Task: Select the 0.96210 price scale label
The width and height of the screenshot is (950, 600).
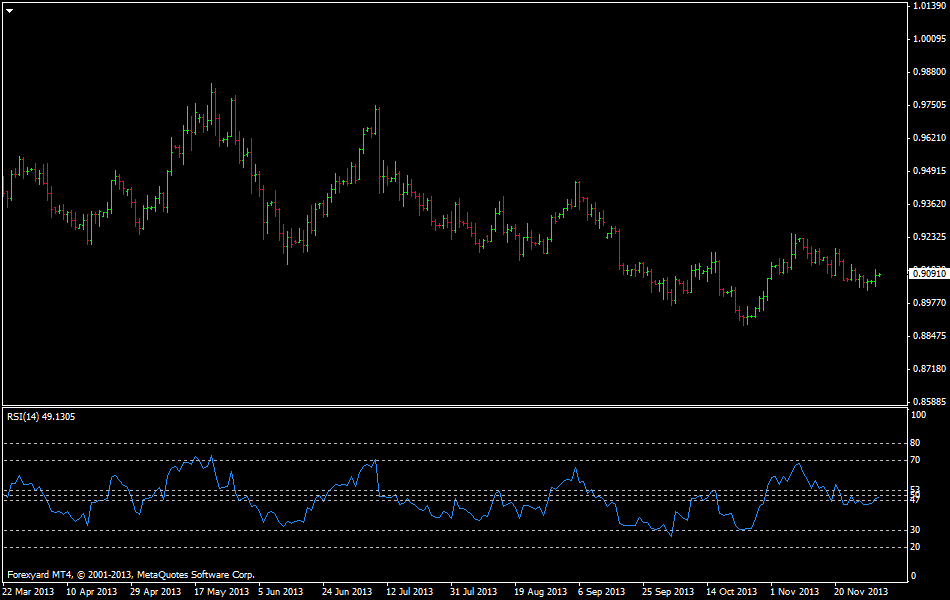Action: pyautogui.click(x=928, y=137)
